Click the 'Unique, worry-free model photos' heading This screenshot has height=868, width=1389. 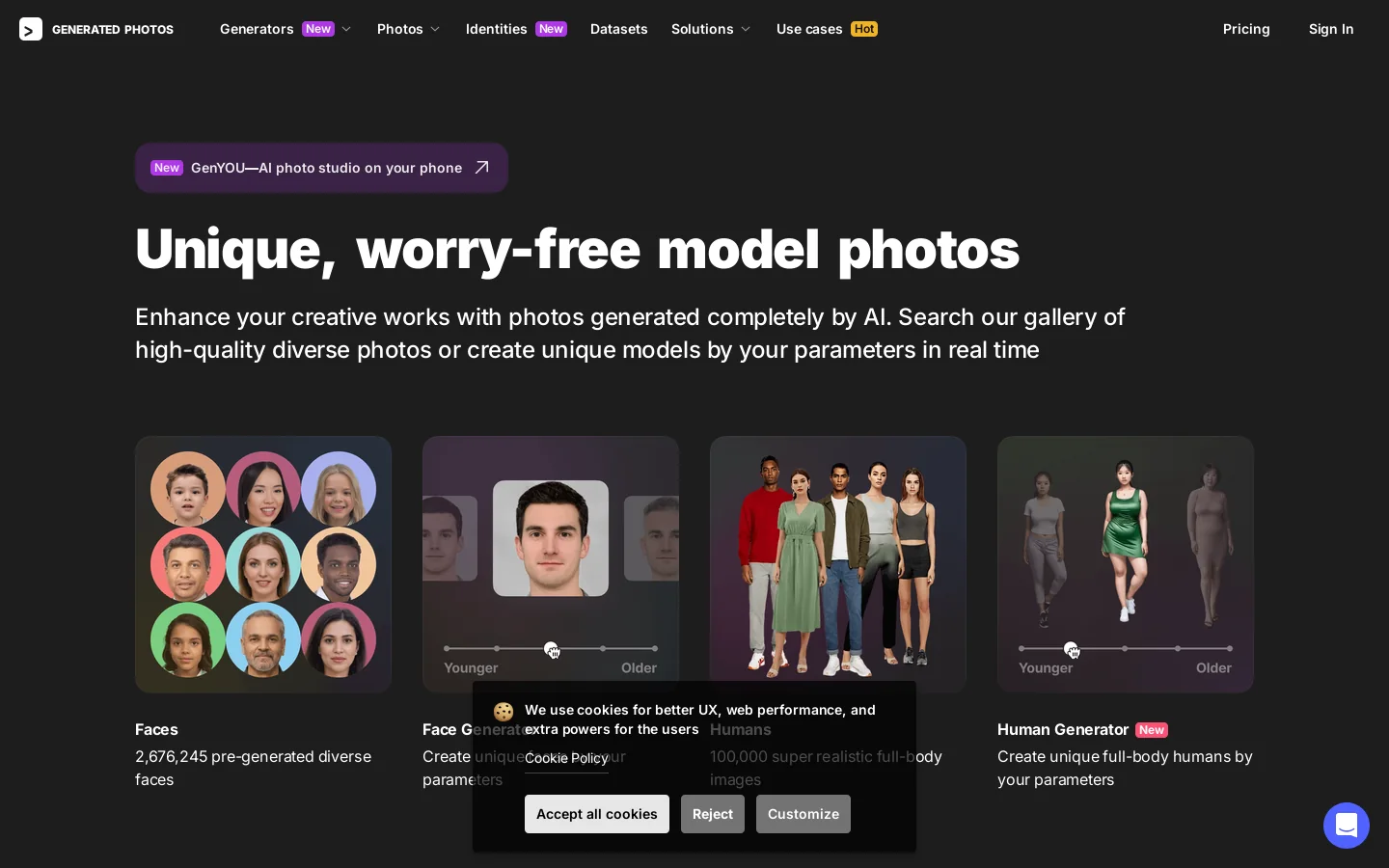pyautogui.click(x=577, y=249)
